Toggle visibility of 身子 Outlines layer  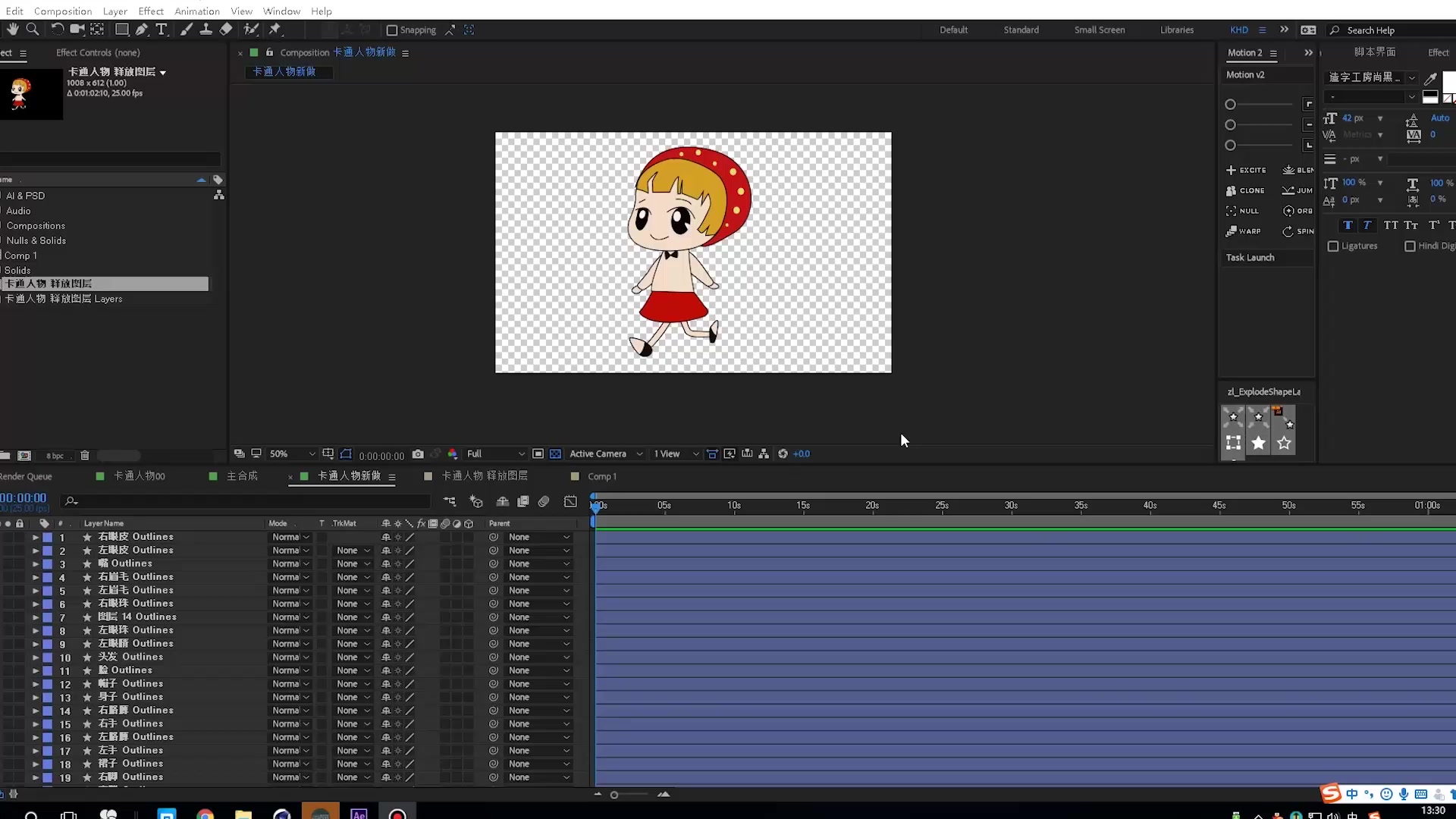[7, 696]
